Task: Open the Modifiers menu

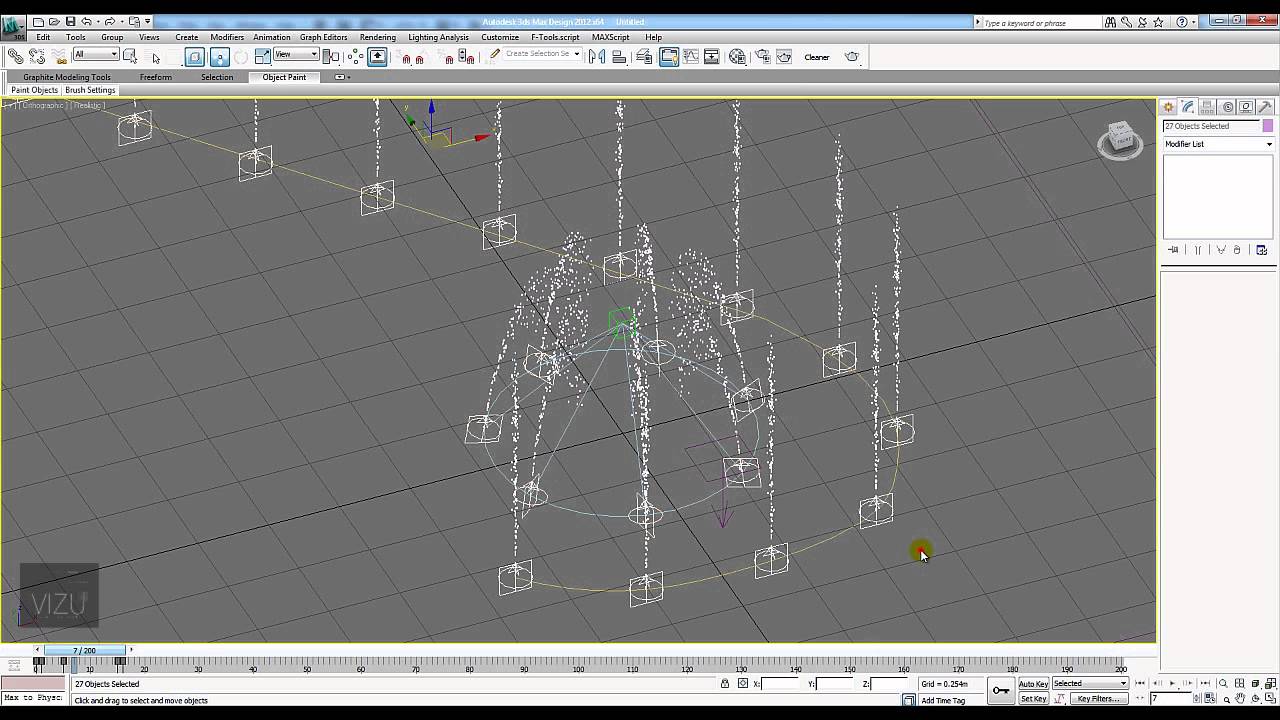Action: [x=227, y=37]
